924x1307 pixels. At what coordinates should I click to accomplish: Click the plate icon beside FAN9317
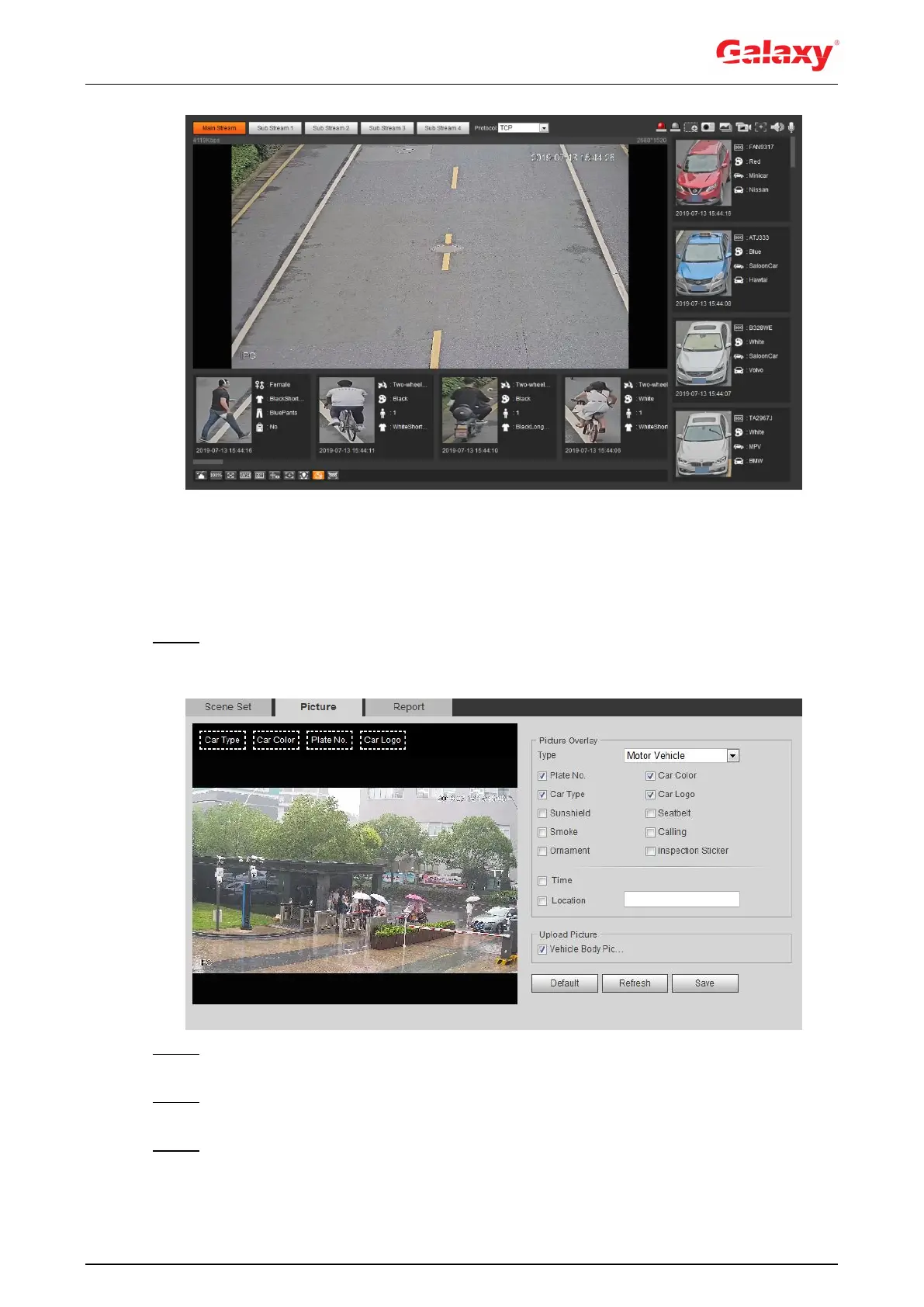click(x=739, y=147)
